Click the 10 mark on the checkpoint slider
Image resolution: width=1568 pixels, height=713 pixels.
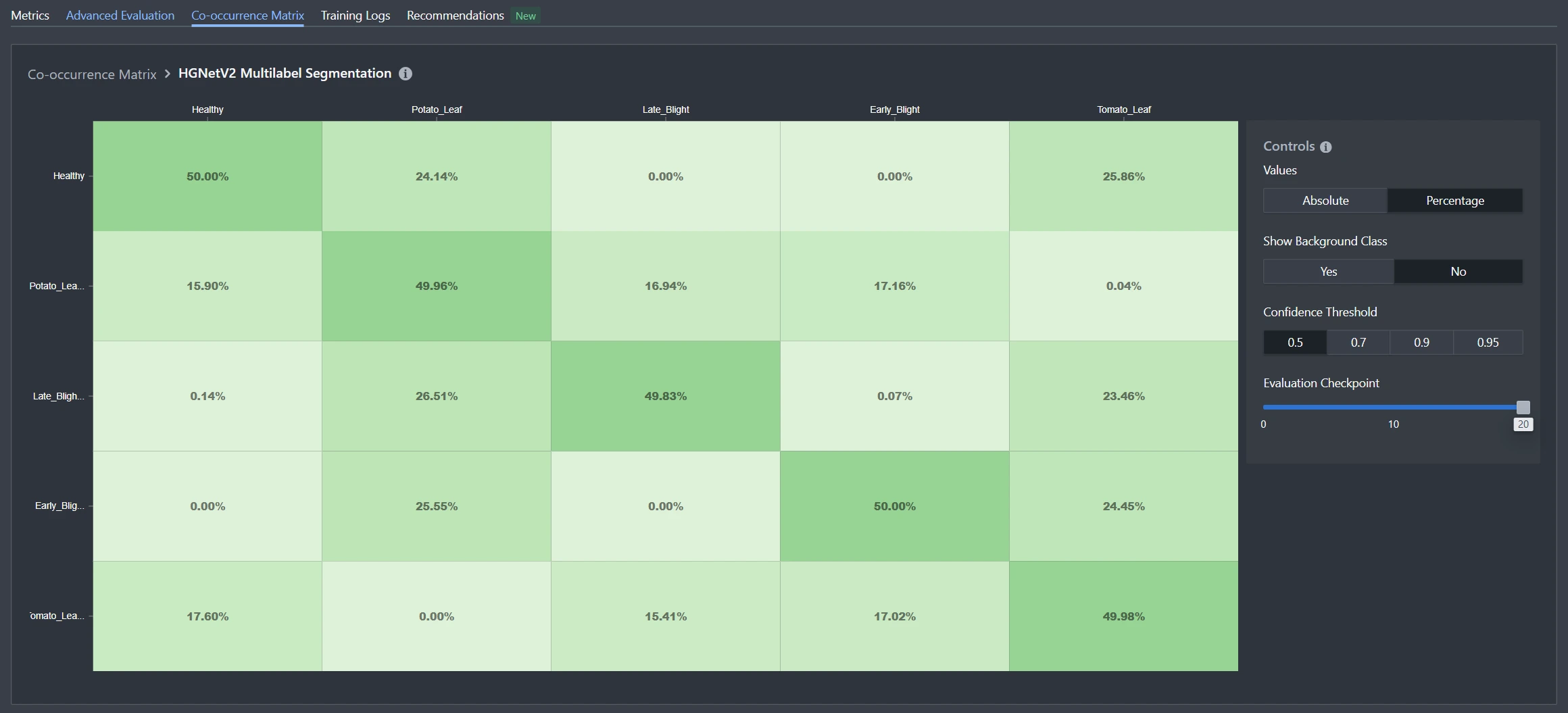coord(1393,424)
